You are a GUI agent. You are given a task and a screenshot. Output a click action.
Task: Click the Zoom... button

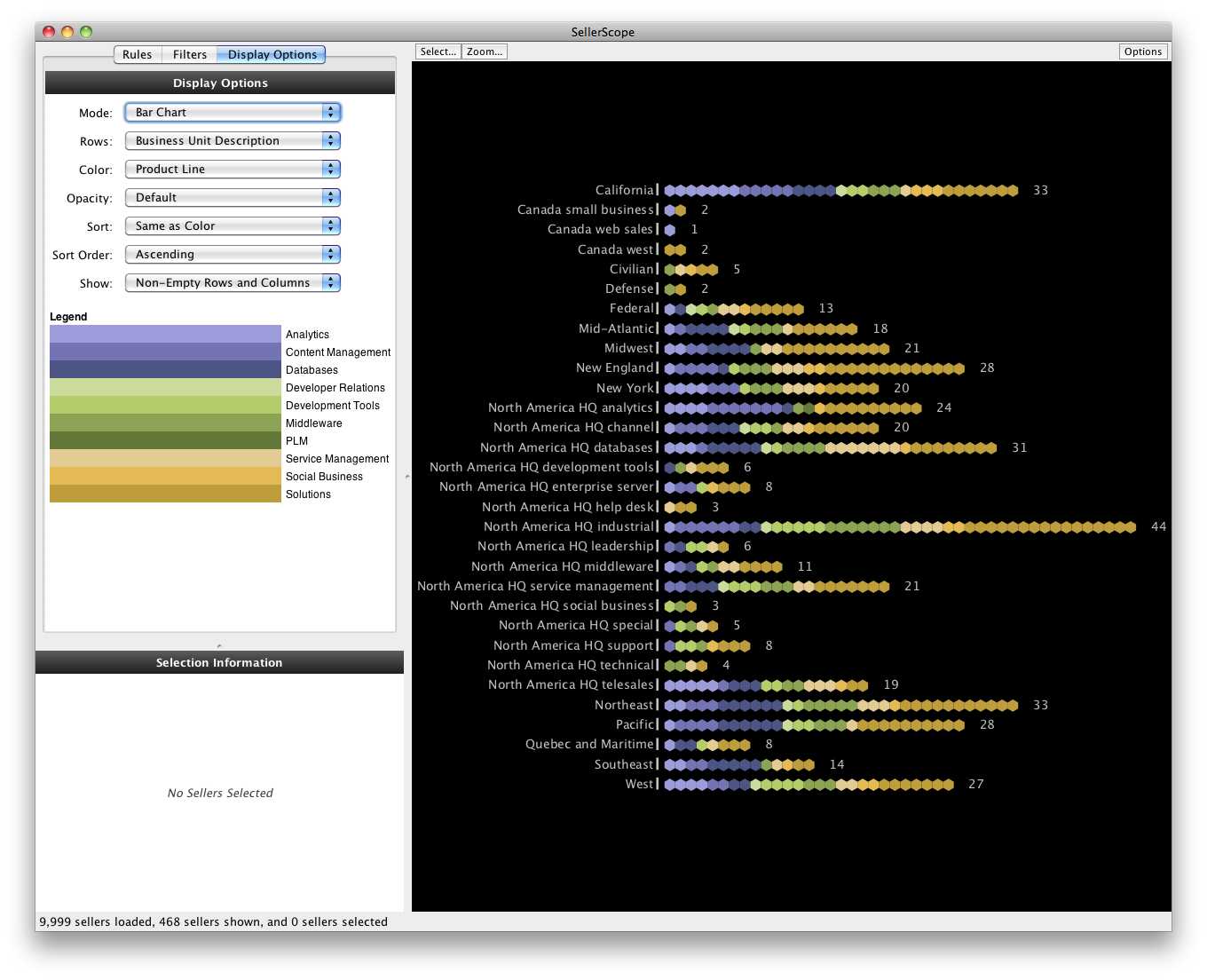(485, 51)
